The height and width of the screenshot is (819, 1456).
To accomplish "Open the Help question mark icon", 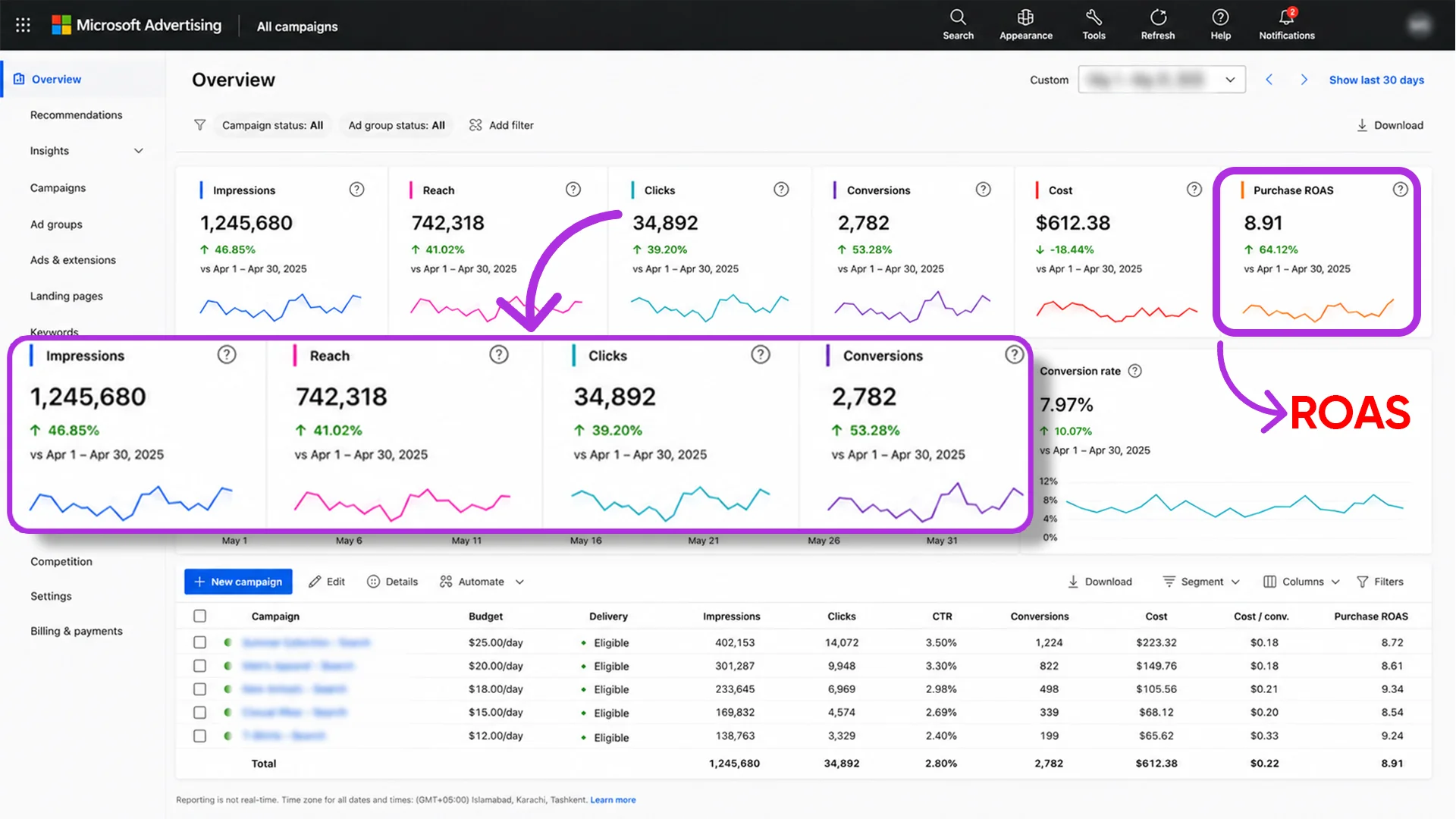I will point(1220,17).
